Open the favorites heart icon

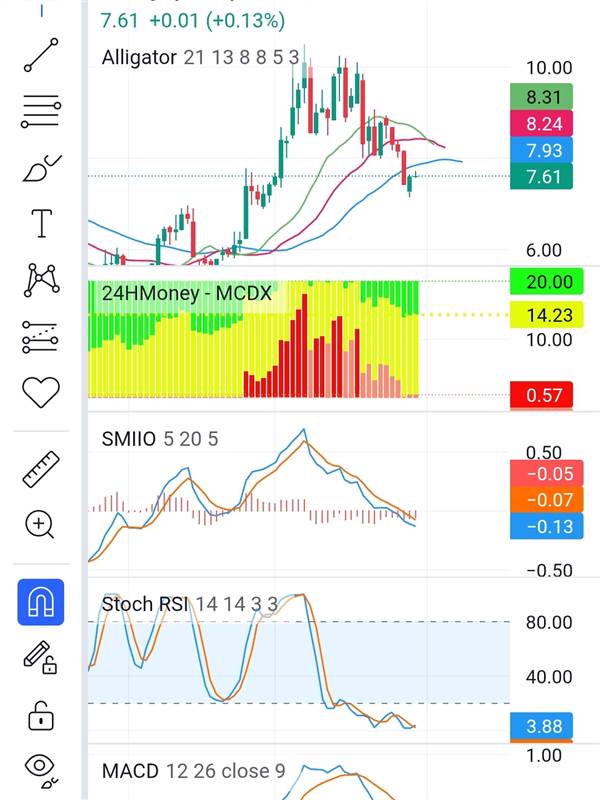pos(41,392)
